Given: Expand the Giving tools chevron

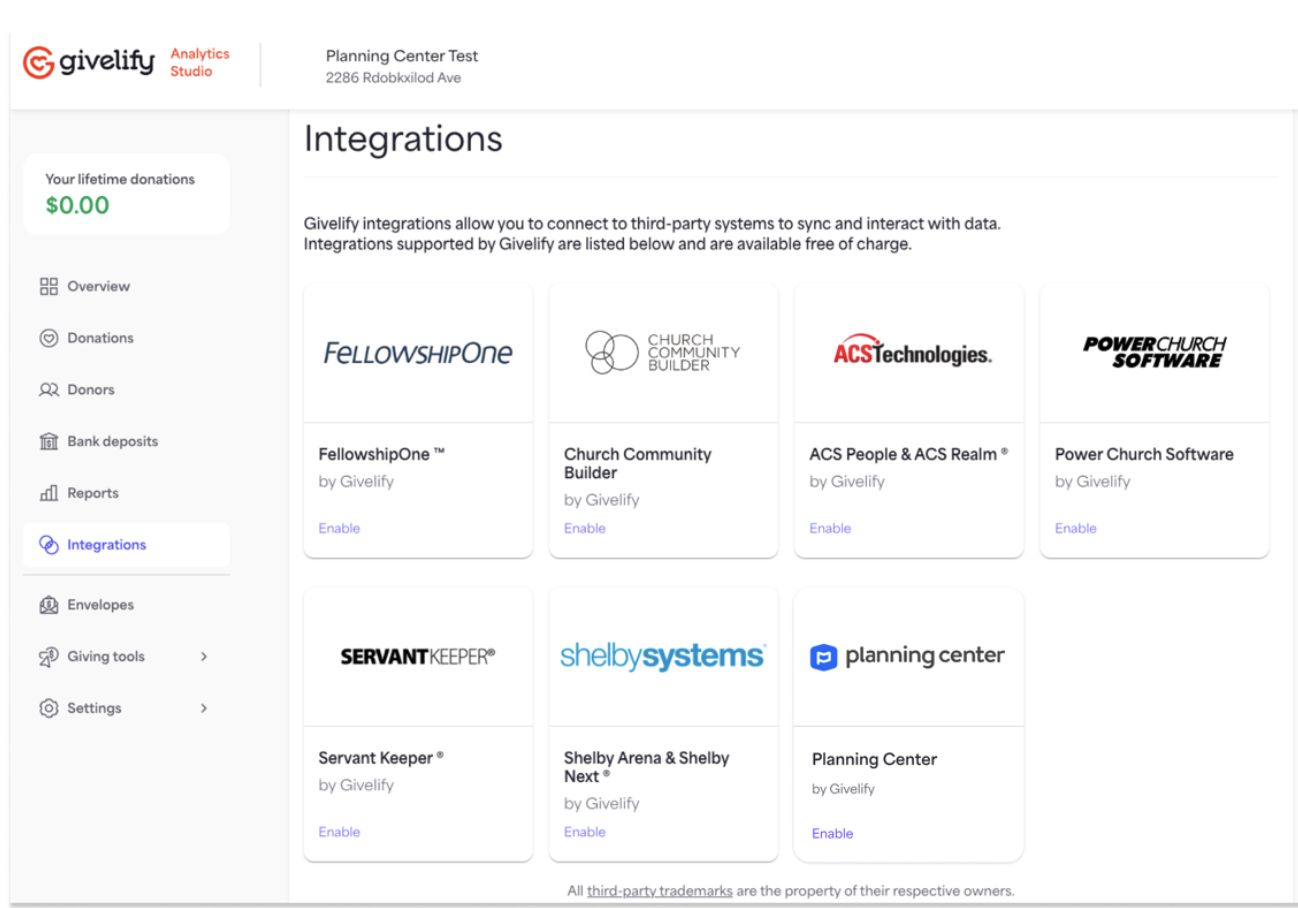Looking at the screenshot, I should point(204,657).
